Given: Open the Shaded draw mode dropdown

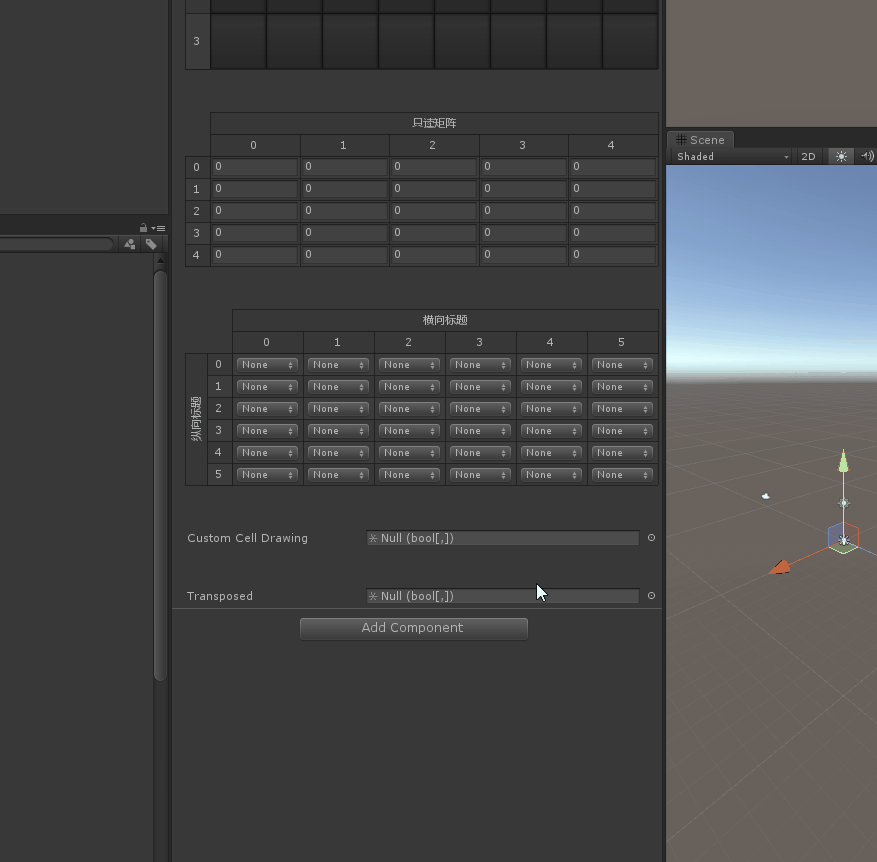Looking at the screenshot, I should click(732, 156).
